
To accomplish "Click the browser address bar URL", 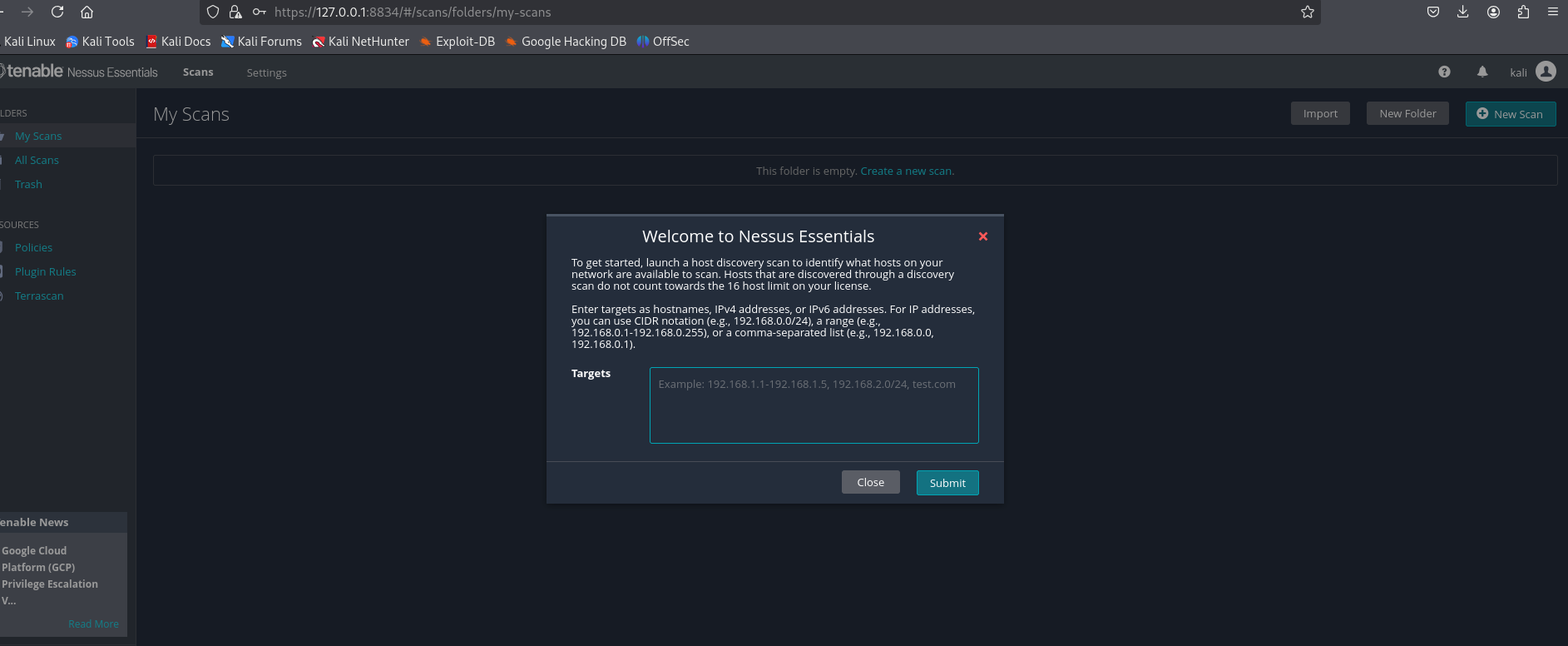I will (413, 12).
